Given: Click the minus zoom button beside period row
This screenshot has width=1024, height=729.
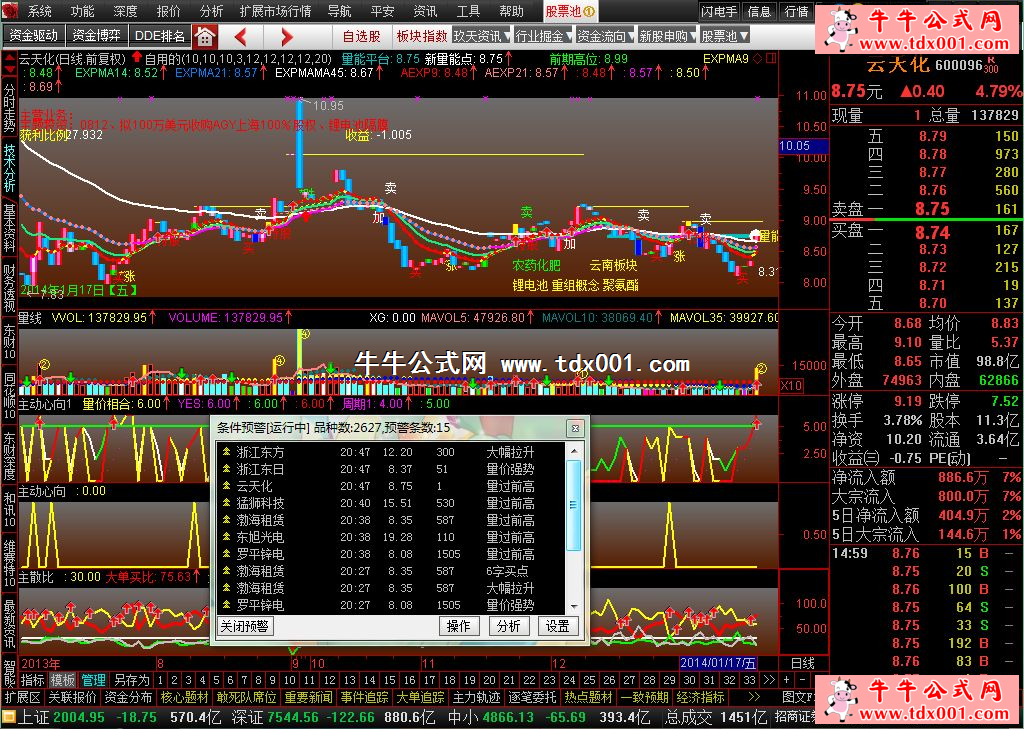Looking at the screenshot, I should (803, 680).
